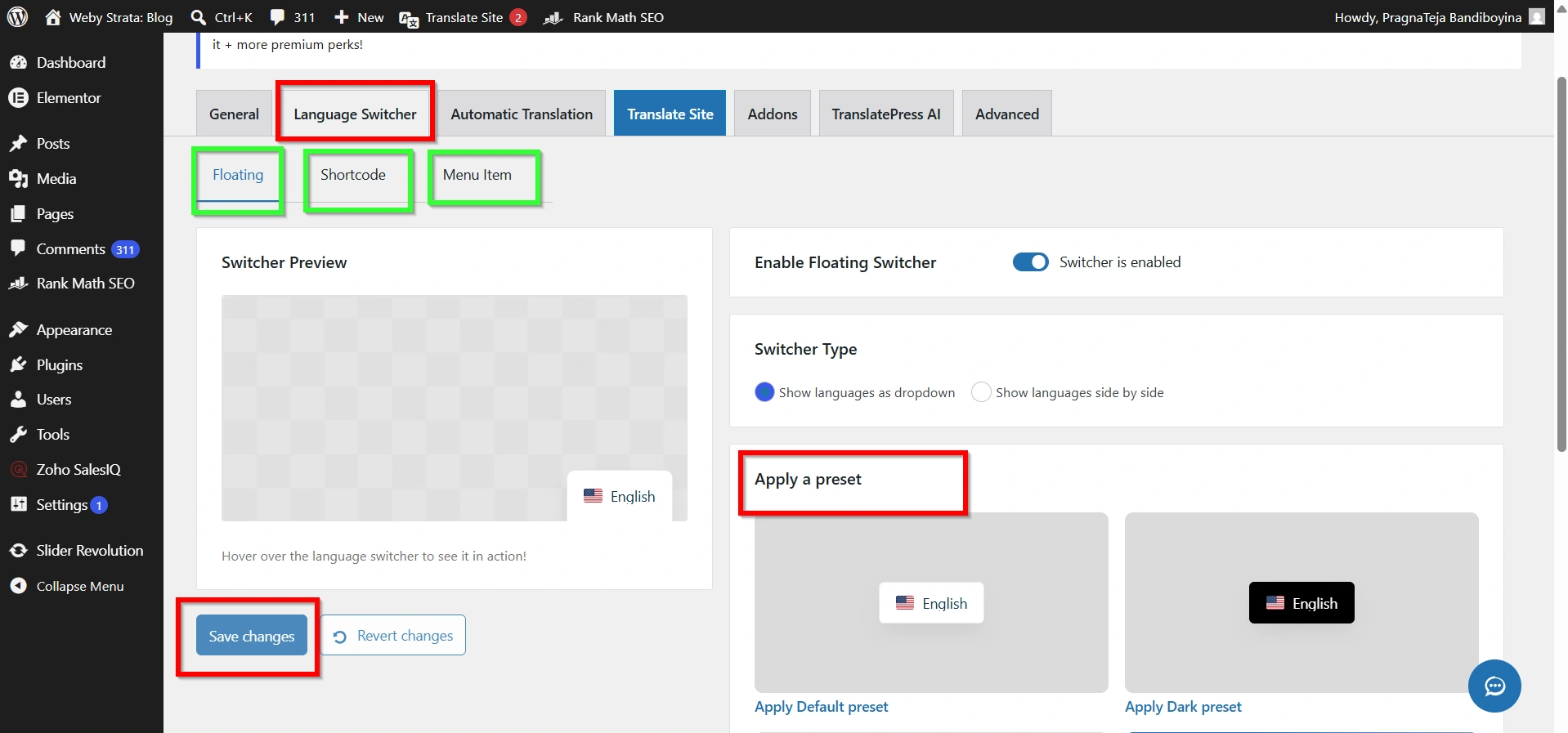Screen dimensions: 1568x733
Task: Click the 'Switcher Preview' heading
Action: tap(284, 262)
